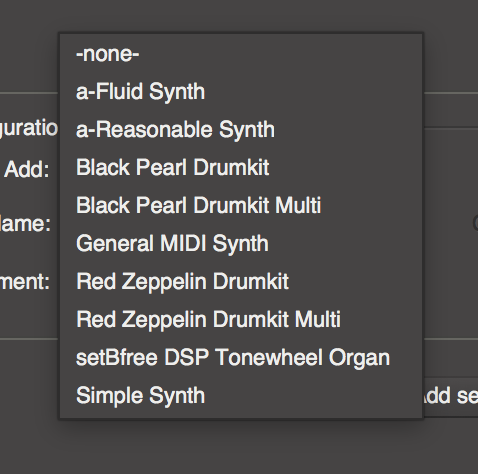
Task: Toggle the radio button beside the Name row
Action: coord(476,223)
